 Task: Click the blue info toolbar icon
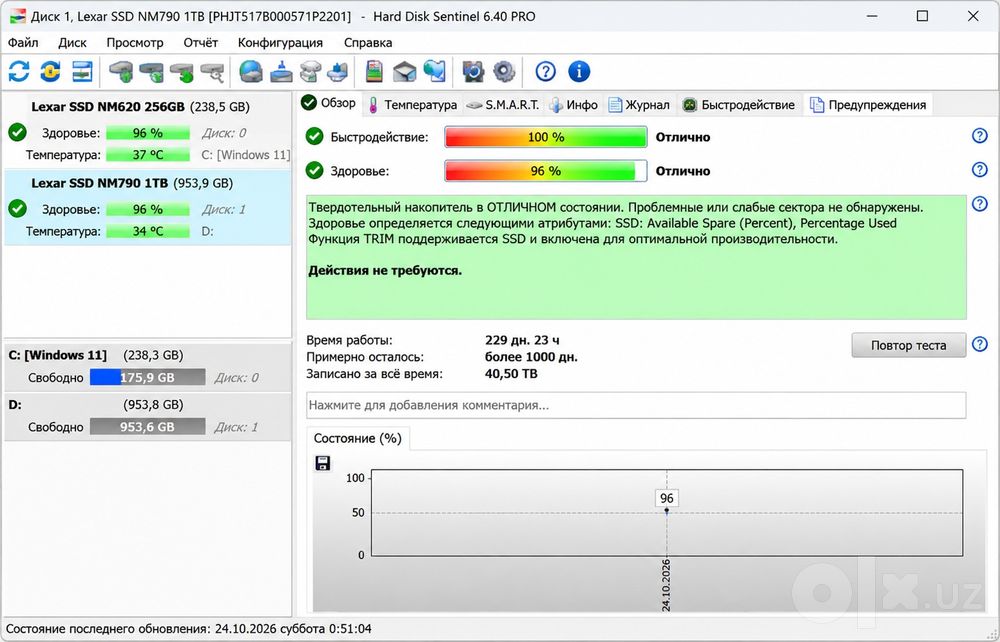point(579,71)
